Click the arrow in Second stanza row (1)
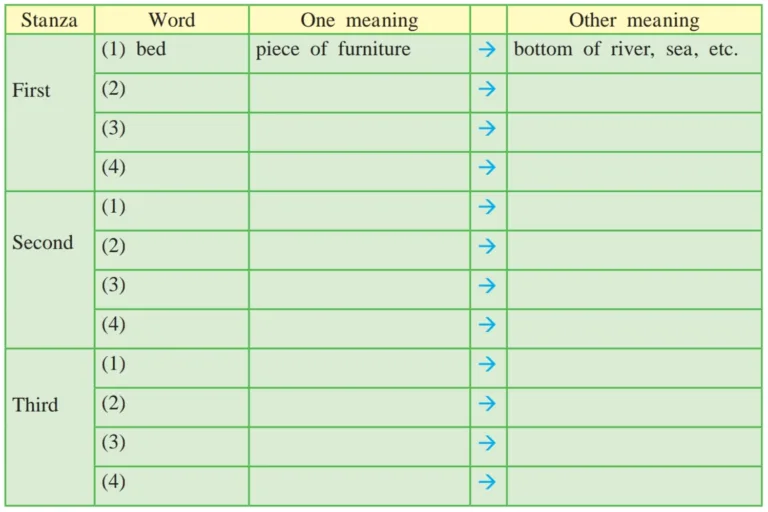This screenshot has width=768, height=512. click(487, 207)
